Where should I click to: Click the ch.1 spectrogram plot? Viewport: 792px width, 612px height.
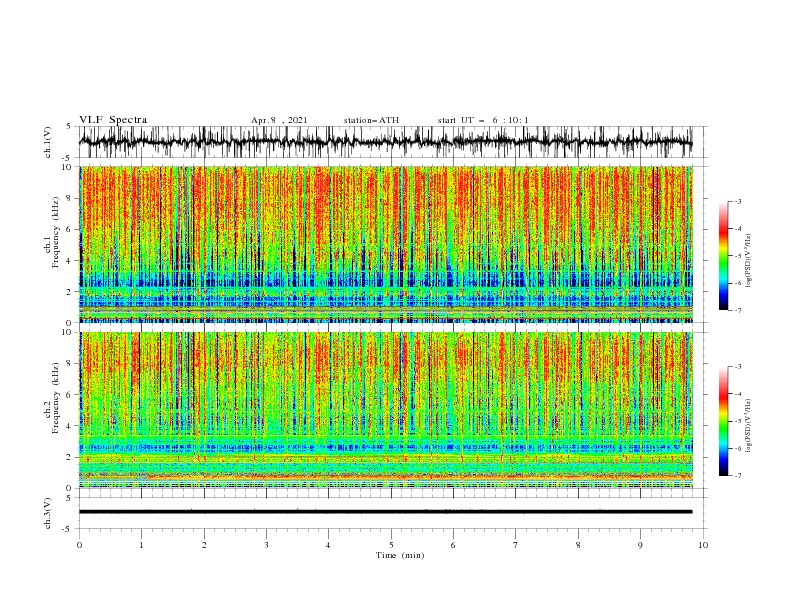coord(385,244)
